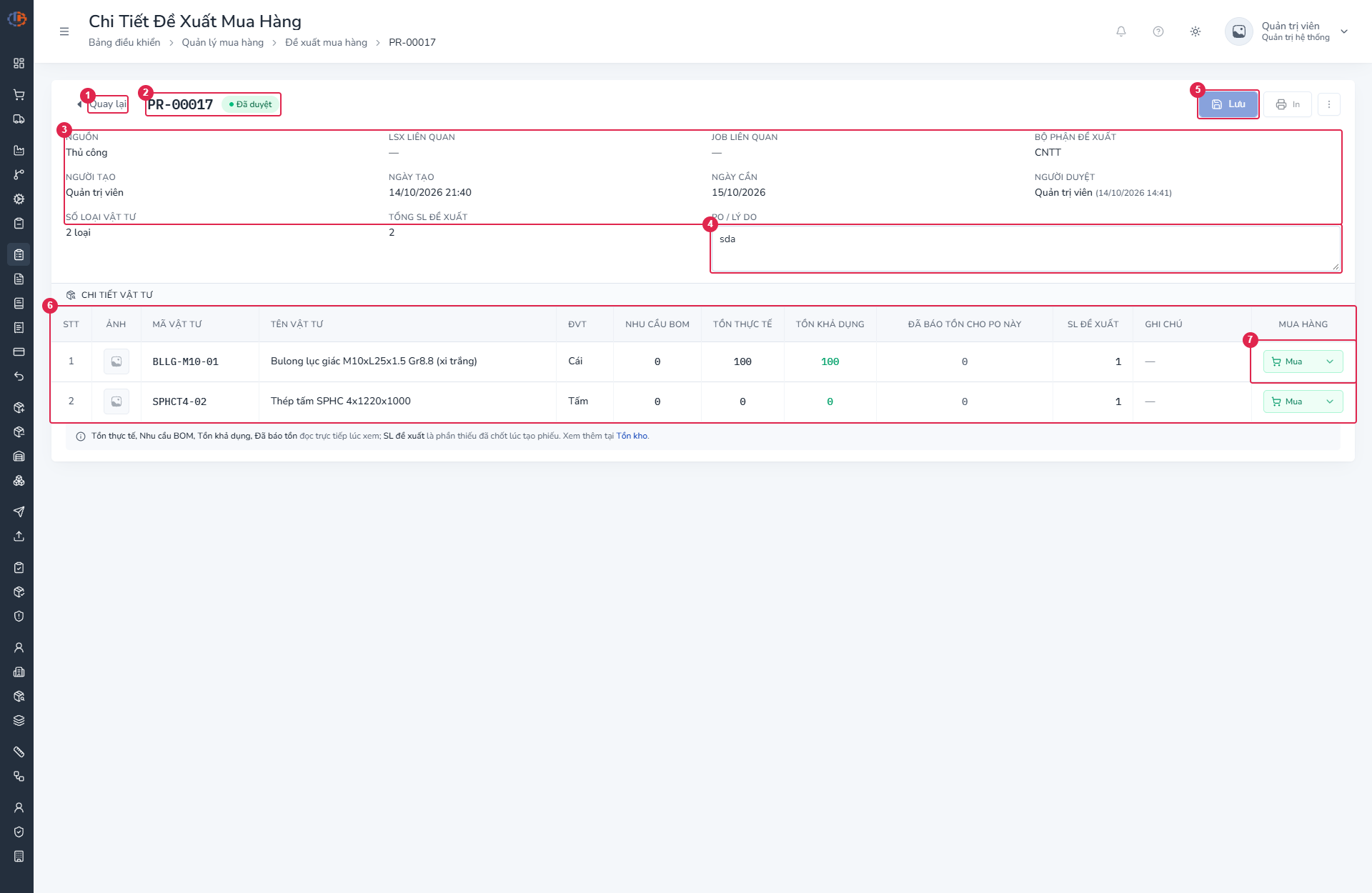Open the building sidebar icon at bottom

(x=19, y=857)
